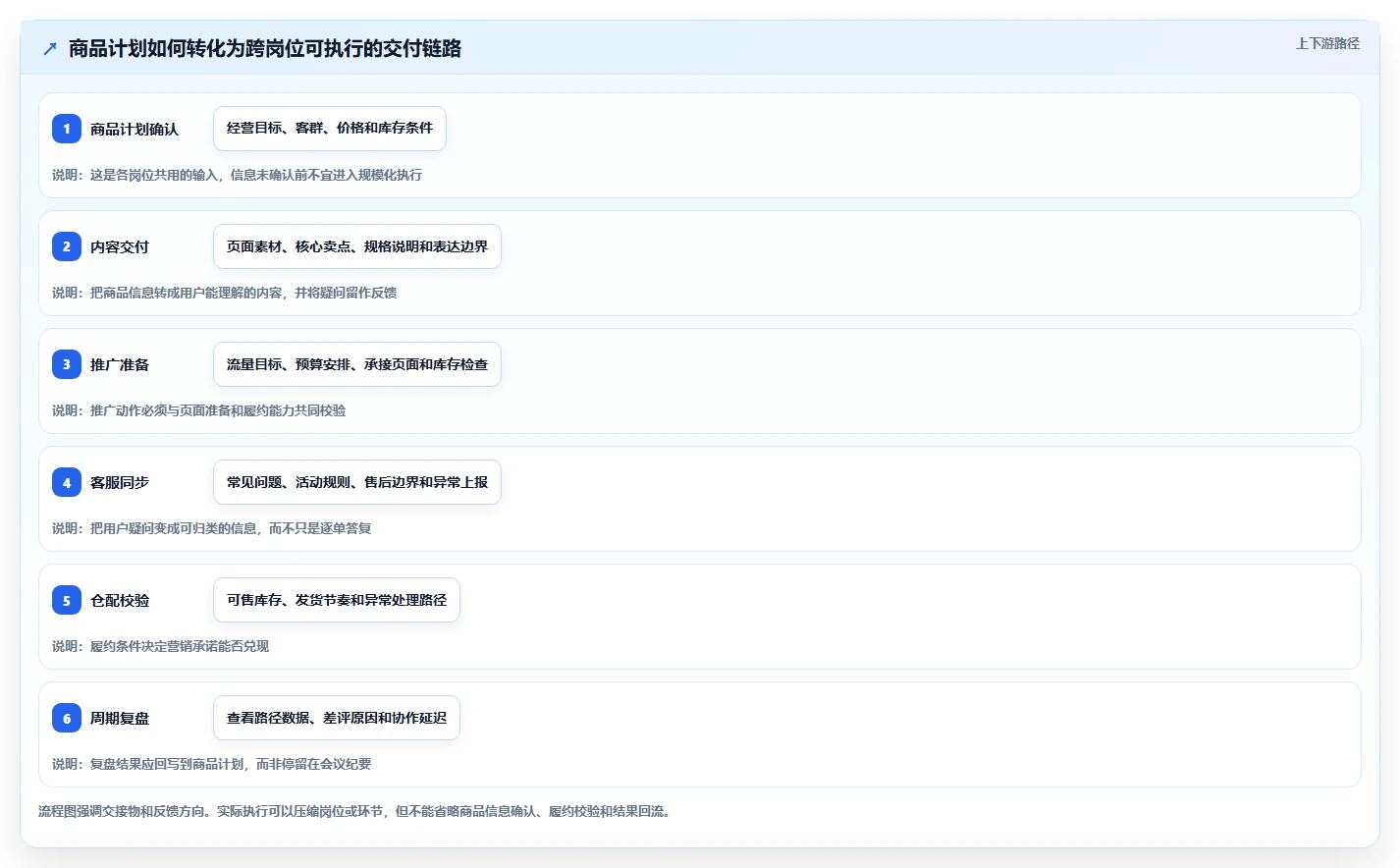Viewport: 1400px width, 868px height.
Task: Click the 可售库存、发货节奏和异常处理路径 chip
Action: (337, 600)
